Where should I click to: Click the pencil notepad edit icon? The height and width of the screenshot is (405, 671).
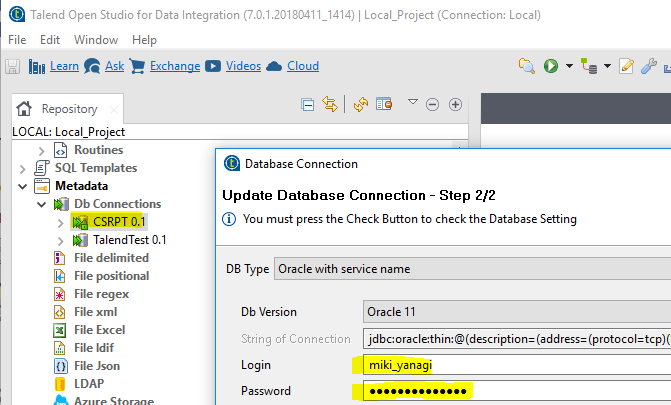pyautogui.click(x=626, y=66)
